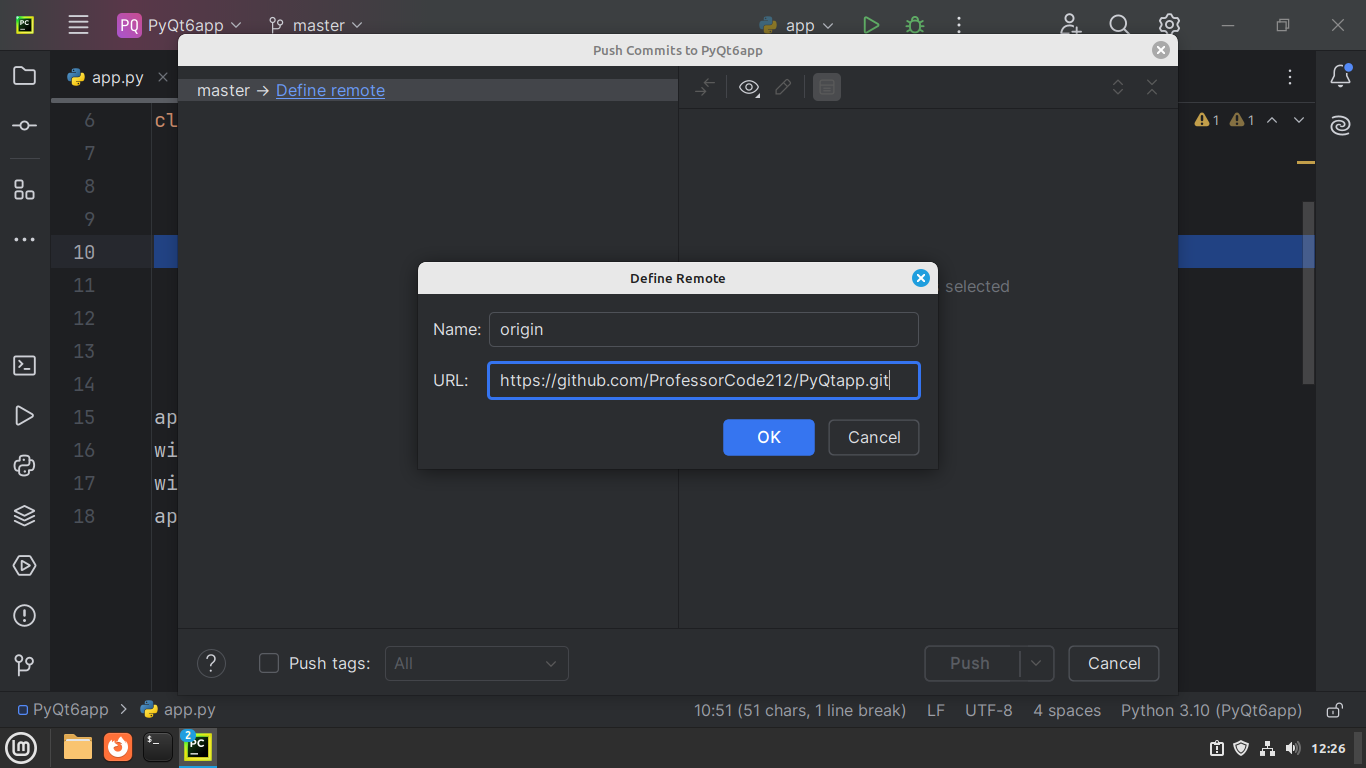Debug the app configuration
The height and width of the screenshot is (768, 1366).
click(x=914, y=25)
